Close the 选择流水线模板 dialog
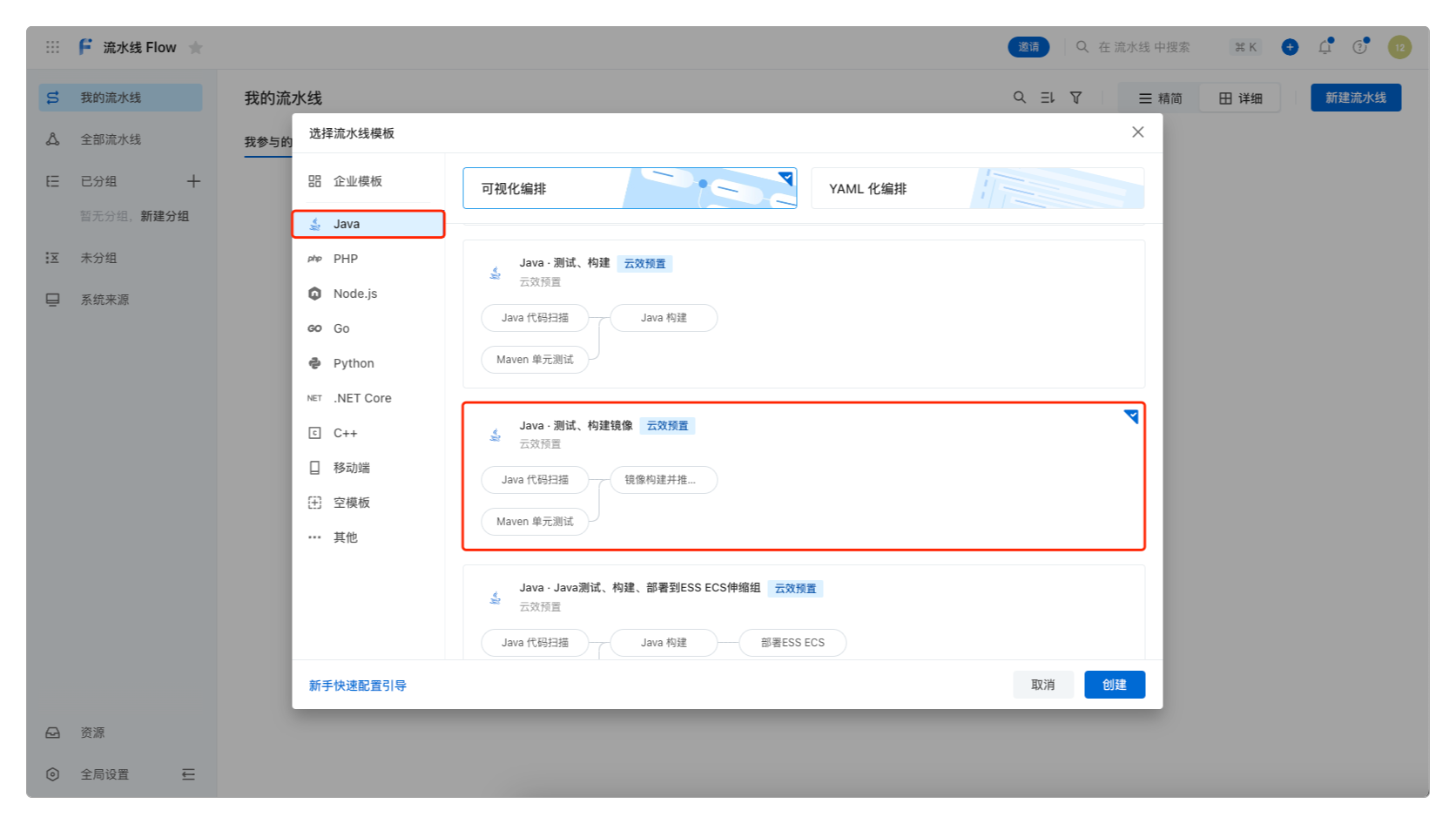 point(1138,132)
